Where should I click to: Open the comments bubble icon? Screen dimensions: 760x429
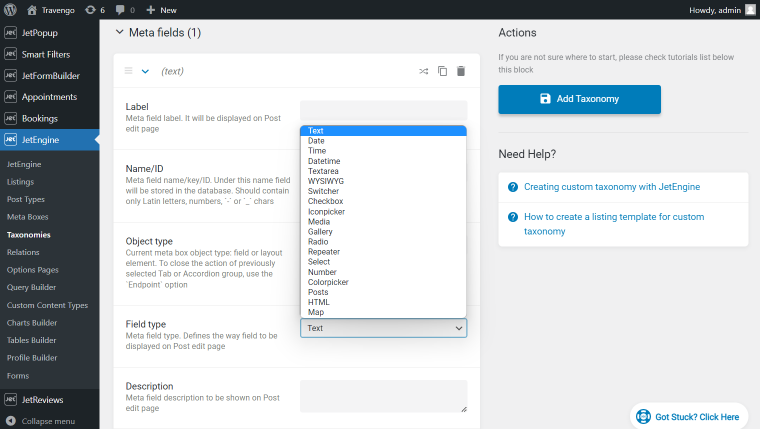click(120, 10)
